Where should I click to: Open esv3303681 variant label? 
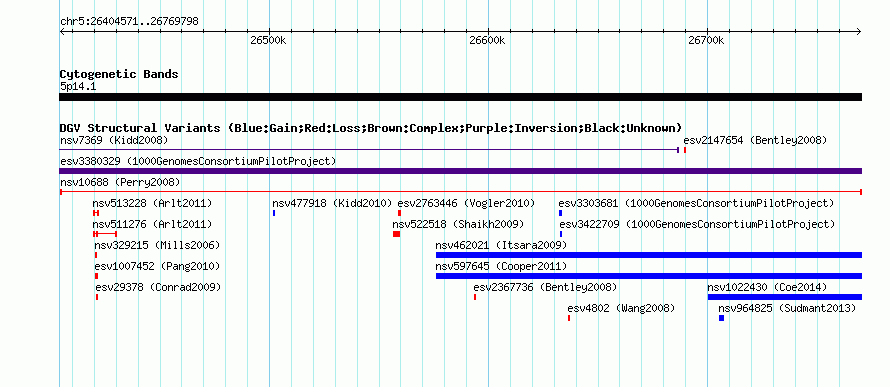pos(696,203)
